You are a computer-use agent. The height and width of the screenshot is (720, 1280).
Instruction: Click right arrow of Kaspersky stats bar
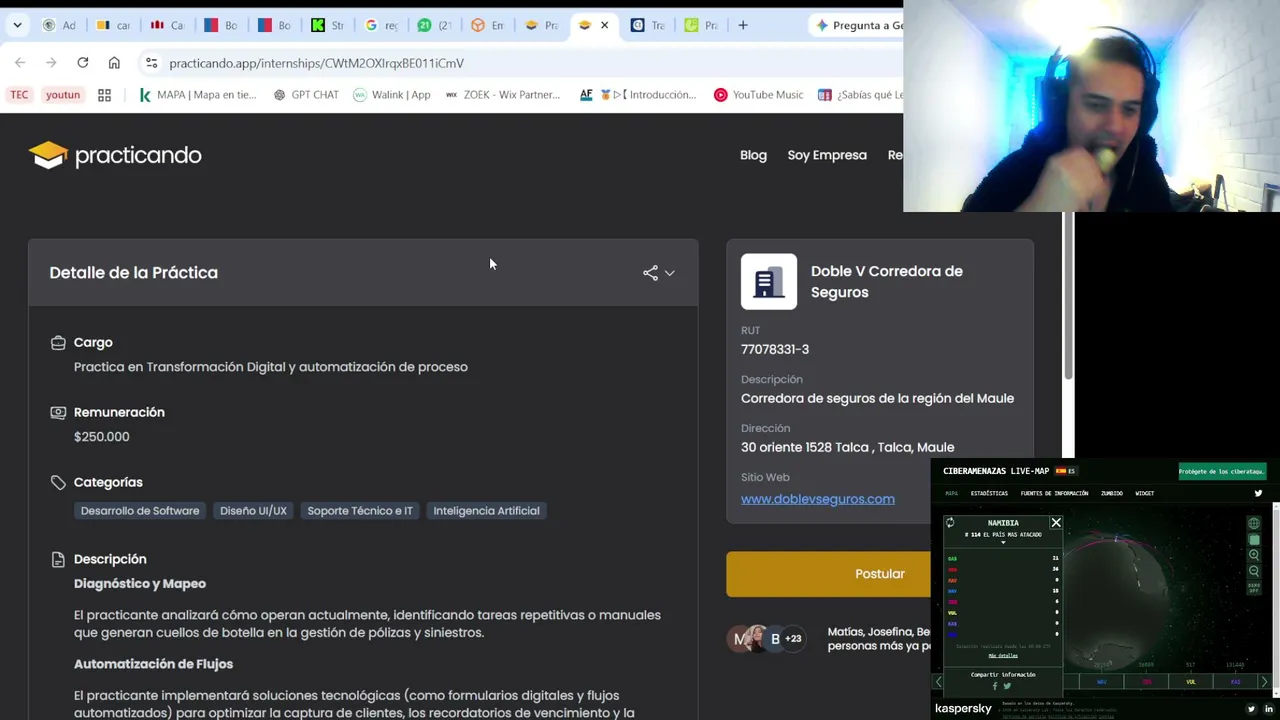point(1264,682)
